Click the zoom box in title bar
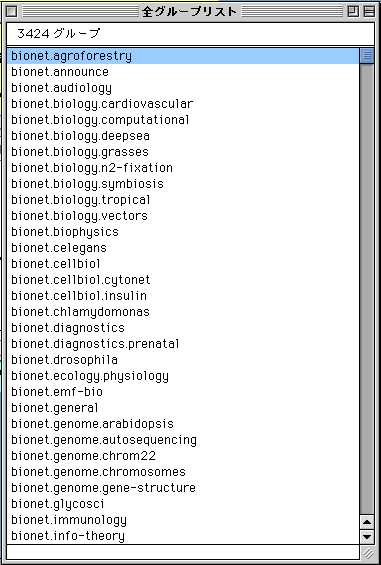The height and width of the screenshot is (565, 381). point(353,12)
